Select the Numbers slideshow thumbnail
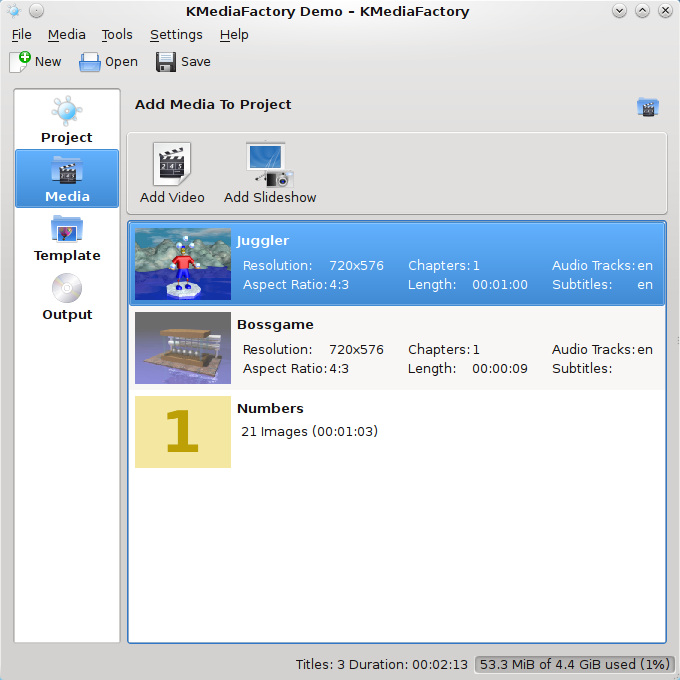This screenshot has height=680, width=680. point(183,432)
